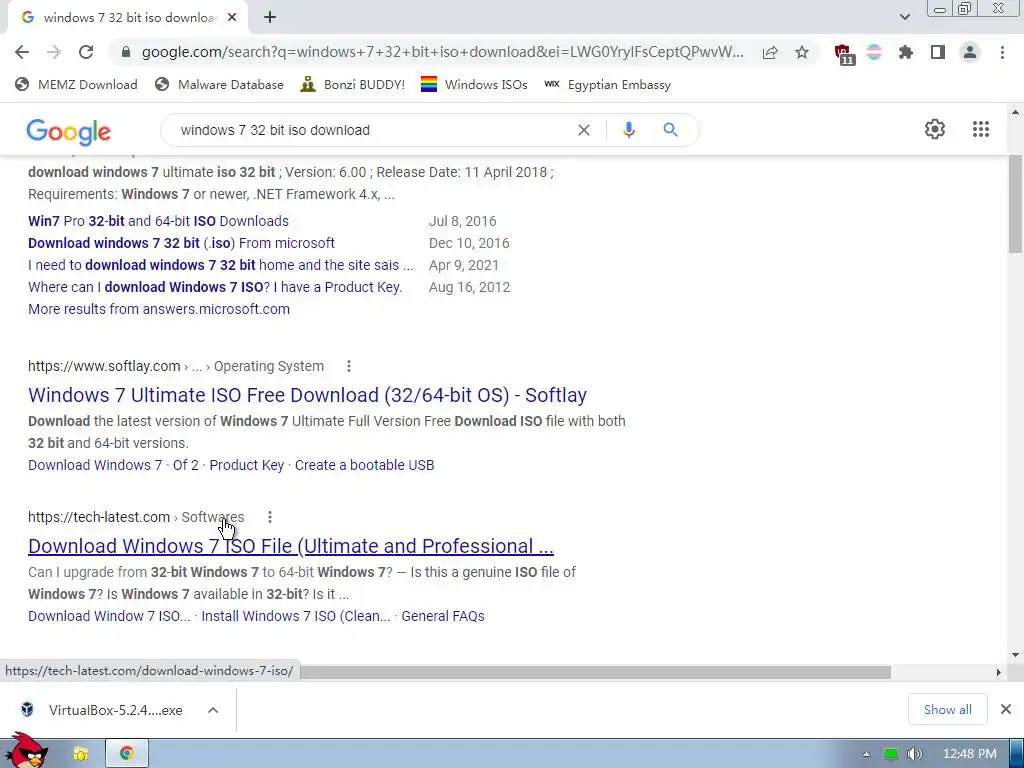The height and width of the screenshot is (768, 1024).
Task: Open the Google apps grid
Action: (x=980, y=129)
